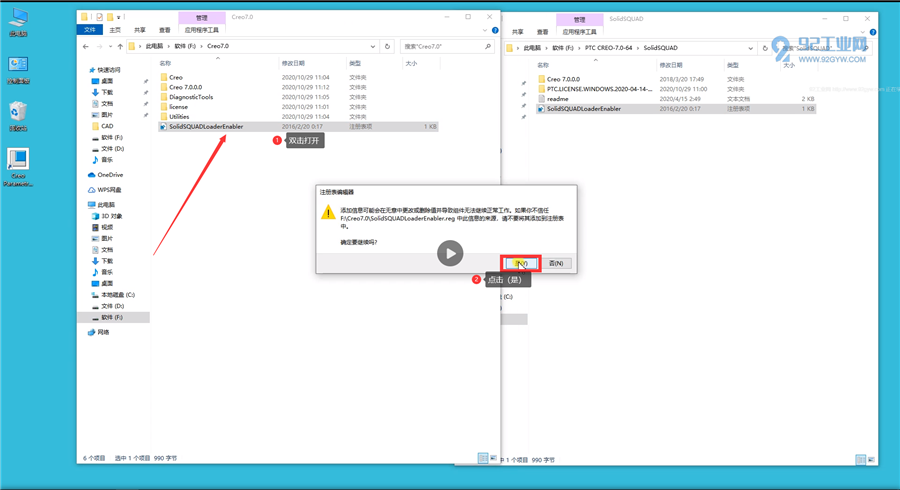Open recent locations dropdown in Creo7.0 window
Screen dimensions: 900x490
(110, 46)
